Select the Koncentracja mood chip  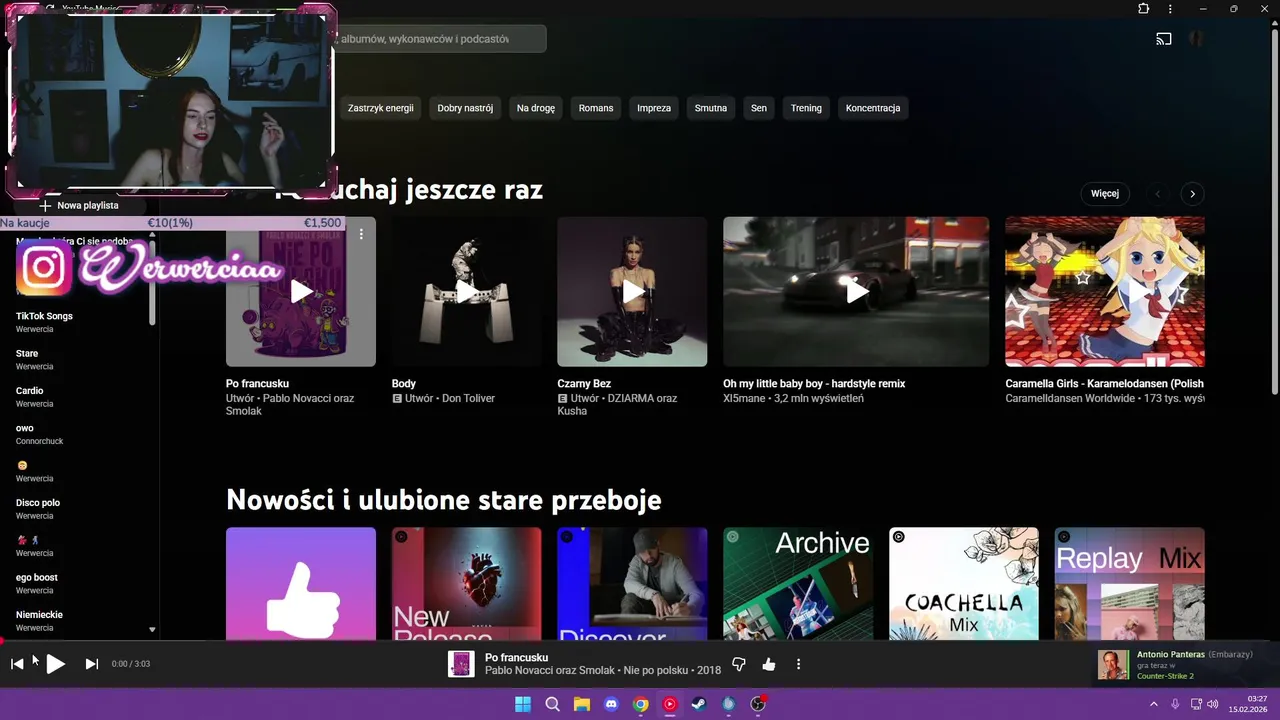pyautogui.click(x=873, y=108)
